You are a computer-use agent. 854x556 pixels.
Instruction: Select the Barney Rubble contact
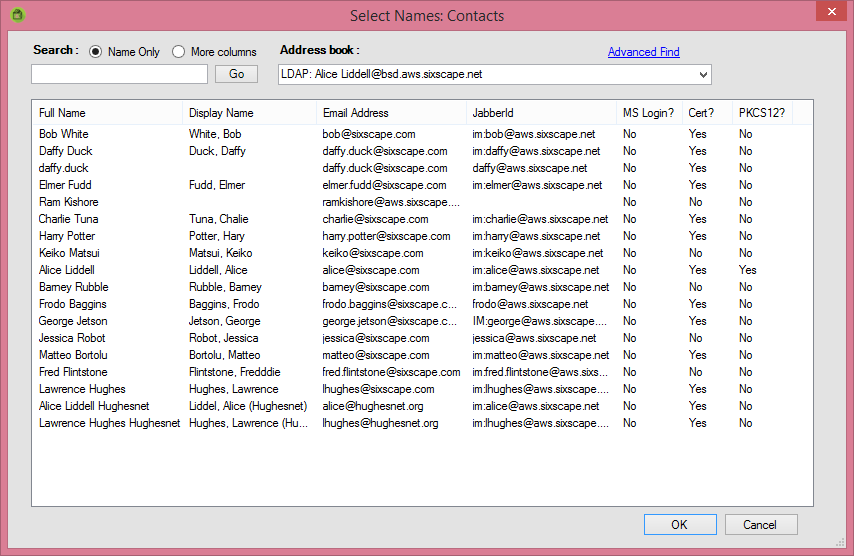point(74,287)
